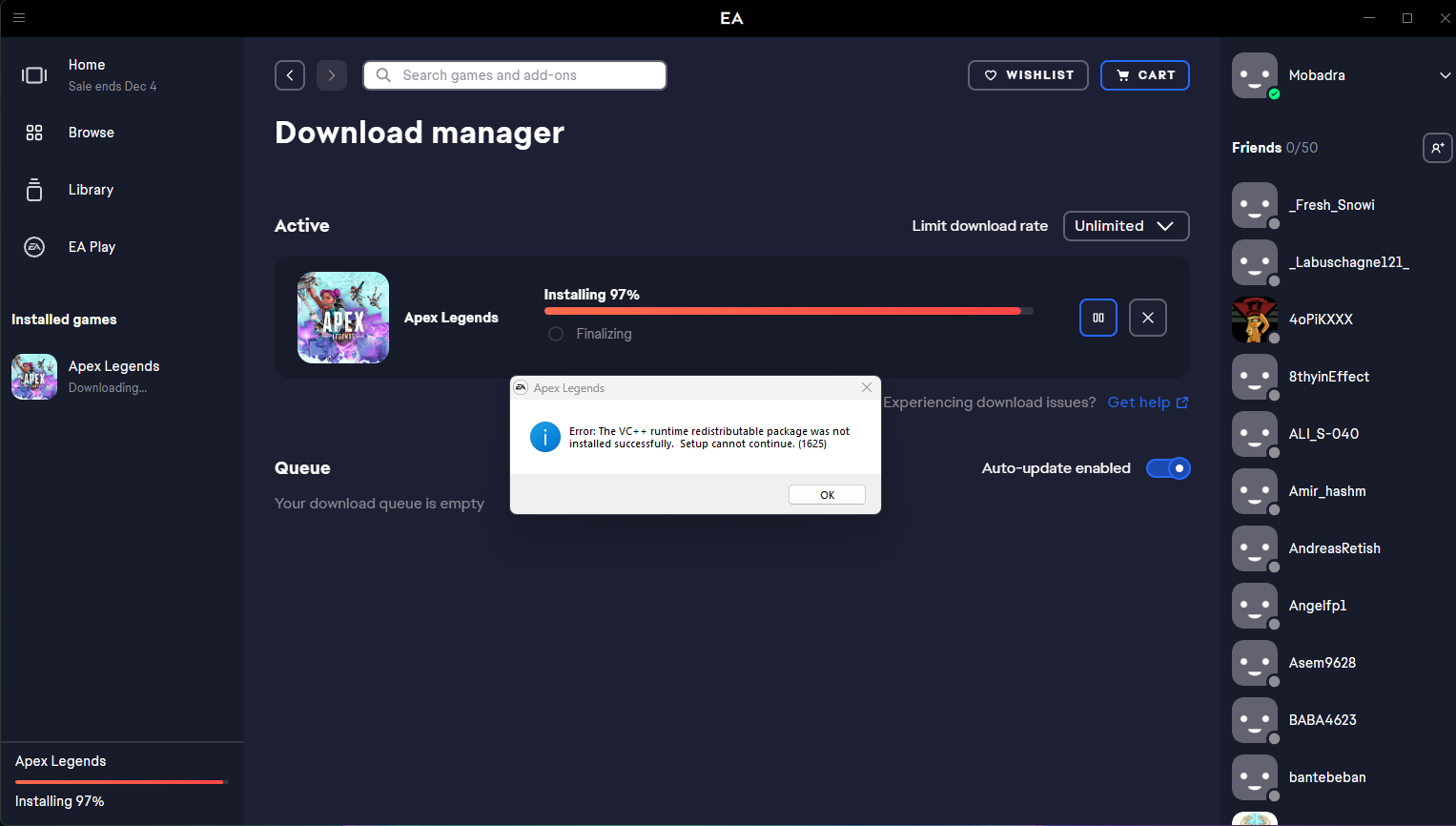Click the BABA4623 avatar icon
The width and height of the screenshot is (1456, 826).
tap(1255, 720)
